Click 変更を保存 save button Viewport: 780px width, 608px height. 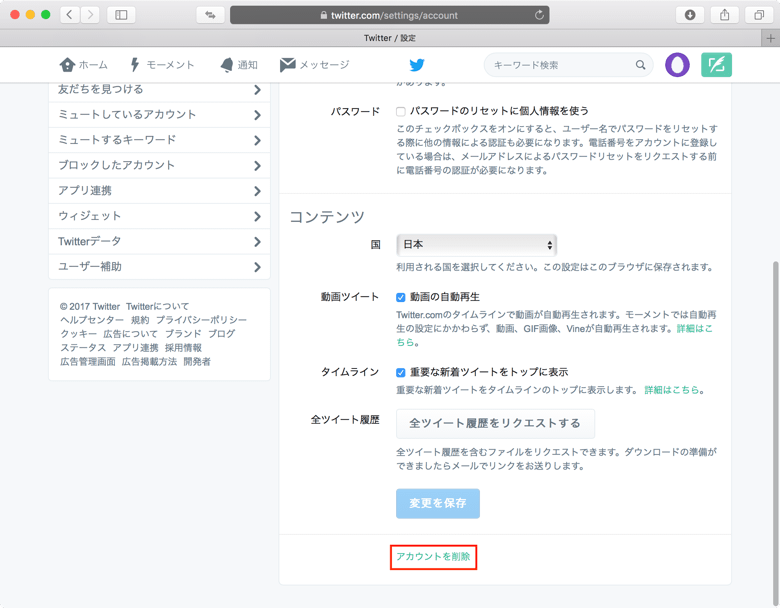point(438,504)
